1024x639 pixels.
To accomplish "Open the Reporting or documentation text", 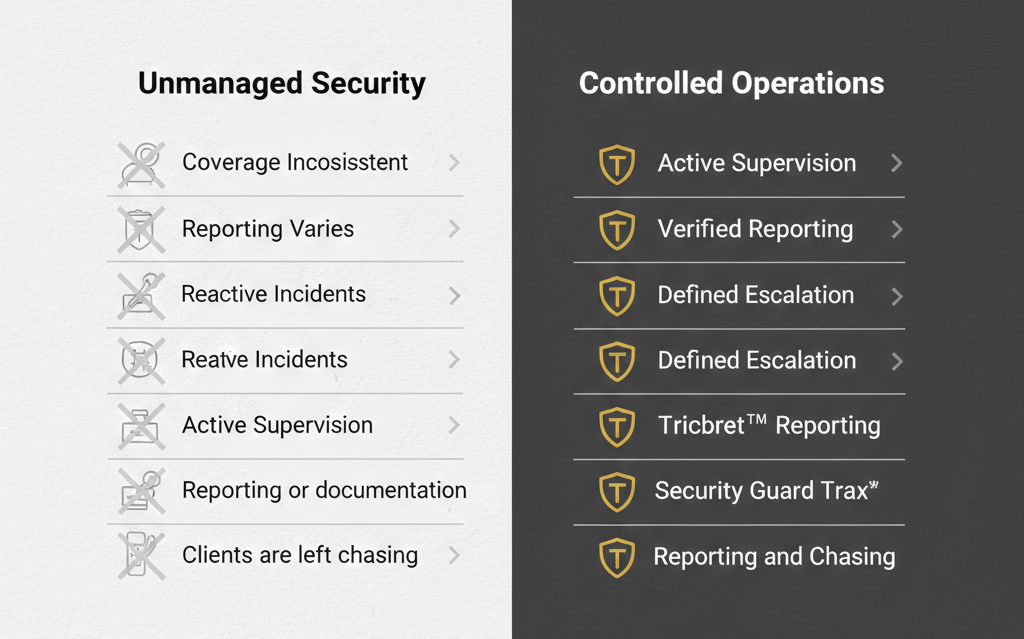I will [x=324, y=490].
